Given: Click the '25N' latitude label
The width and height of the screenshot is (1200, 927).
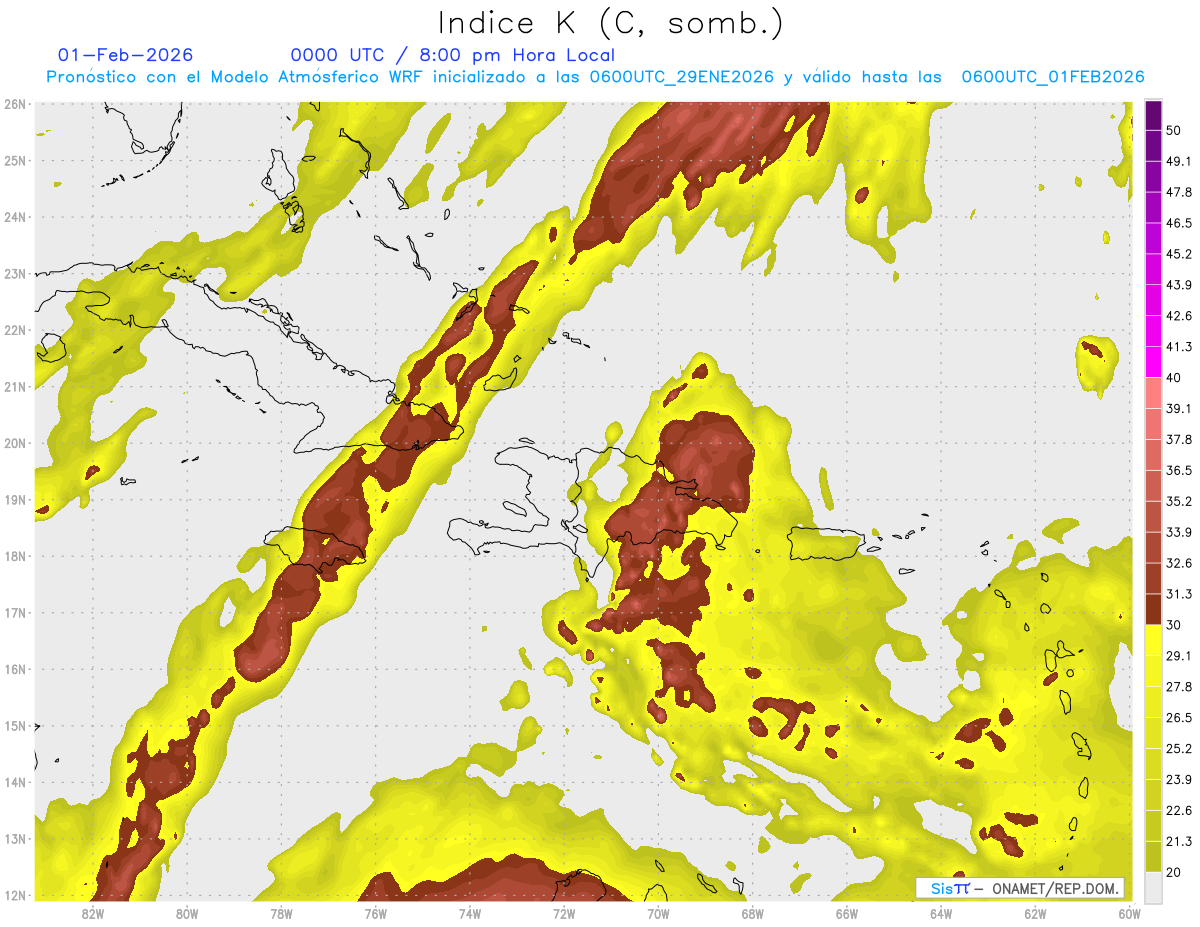Looking at the screenshot, I should click(x=15, y=161).
